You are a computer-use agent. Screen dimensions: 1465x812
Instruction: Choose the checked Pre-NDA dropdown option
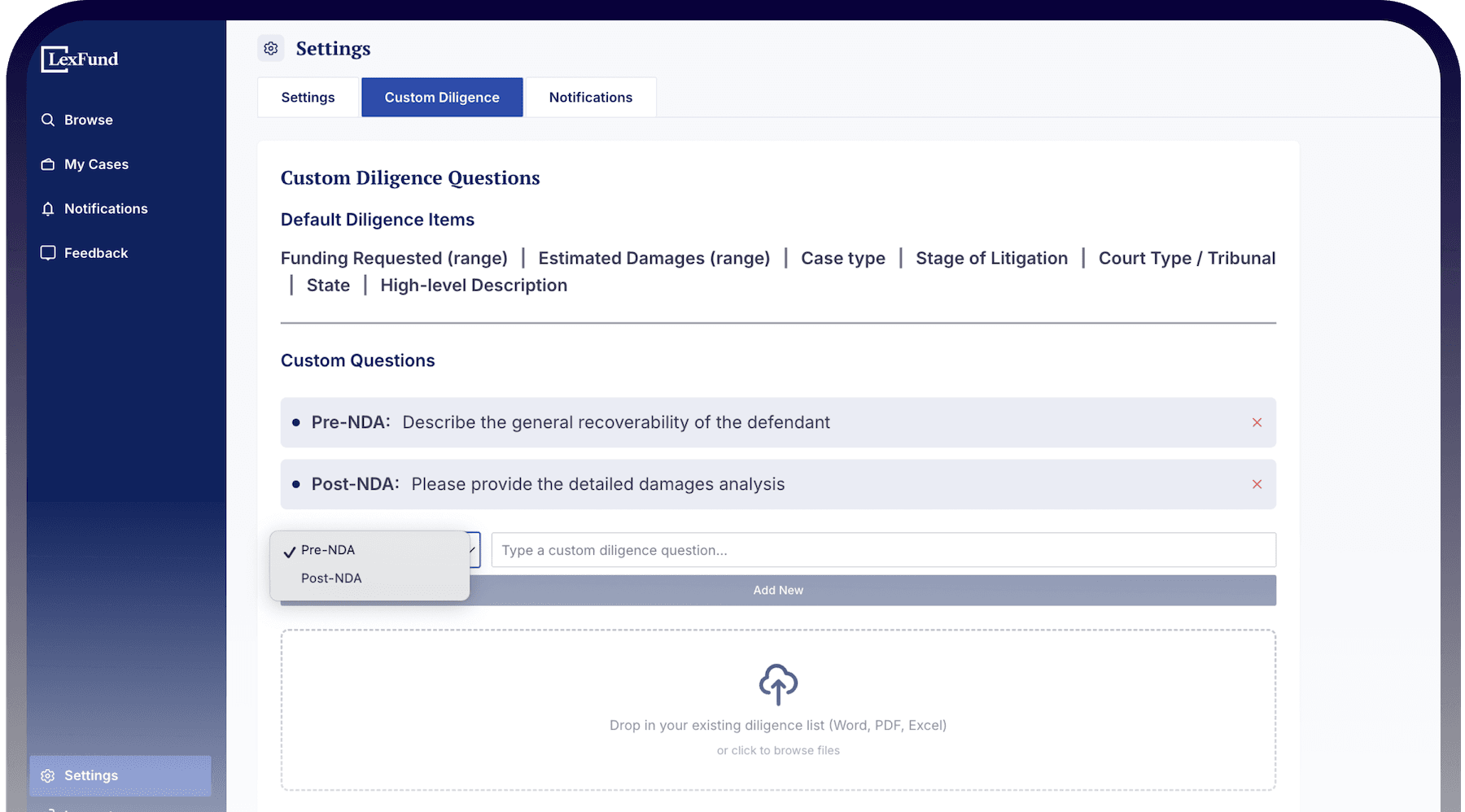327,550
